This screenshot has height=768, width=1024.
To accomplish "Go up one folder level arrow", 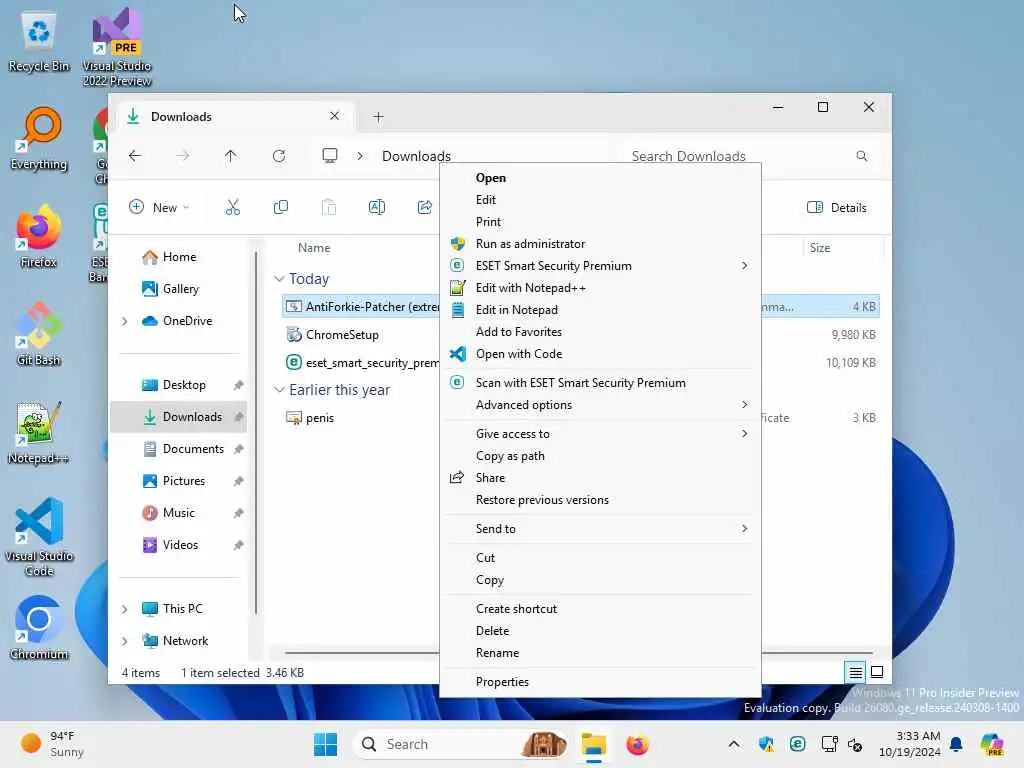I will 231,156.
